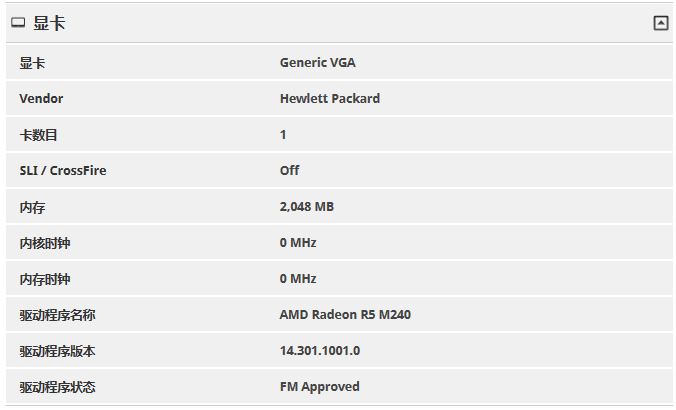Select the Generic VGA value
The width and height of the screenshot is (676, 410).
tap(318, 63)
